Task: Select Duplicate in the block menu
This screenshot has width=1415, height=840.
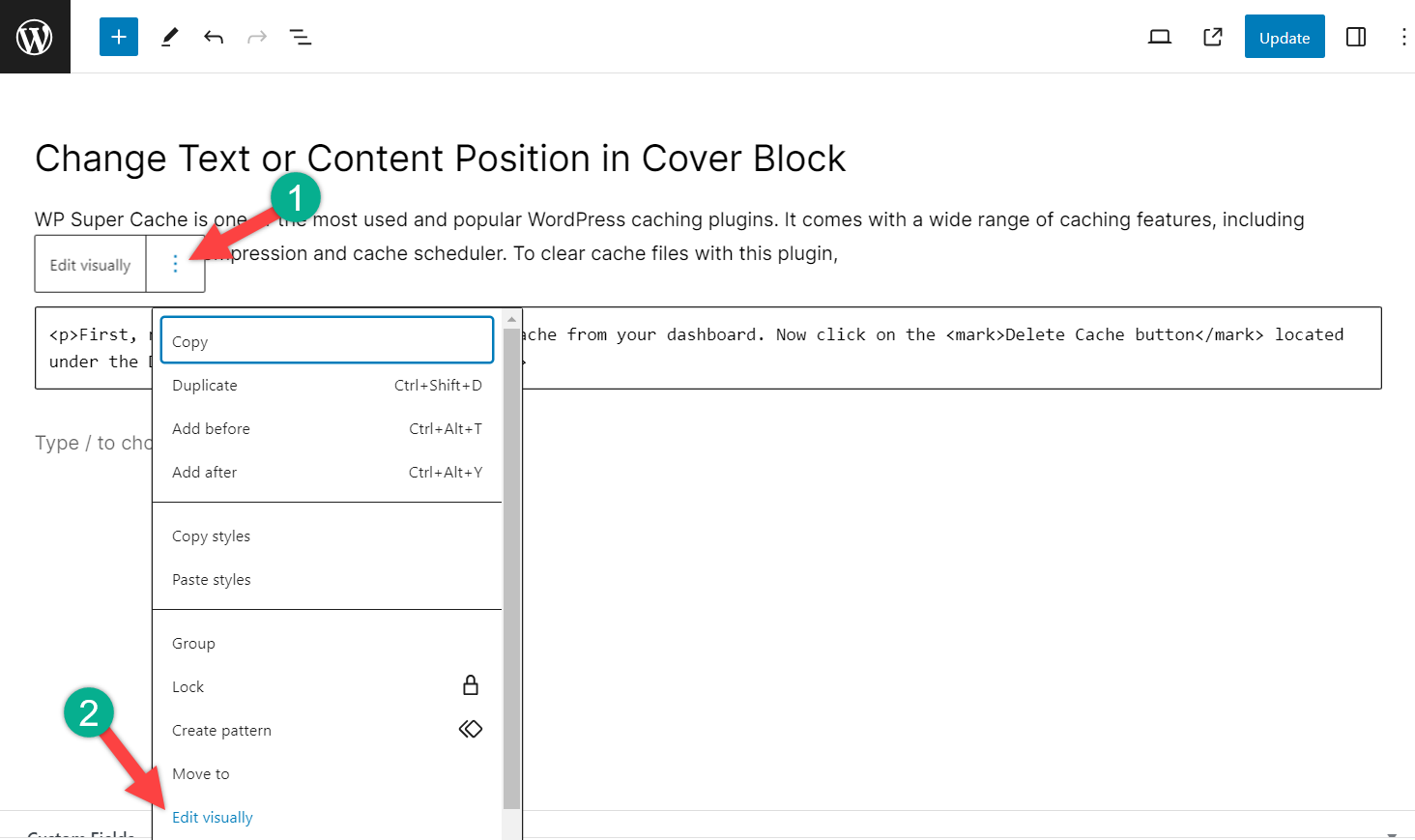Action: click(x=327, y=385)
